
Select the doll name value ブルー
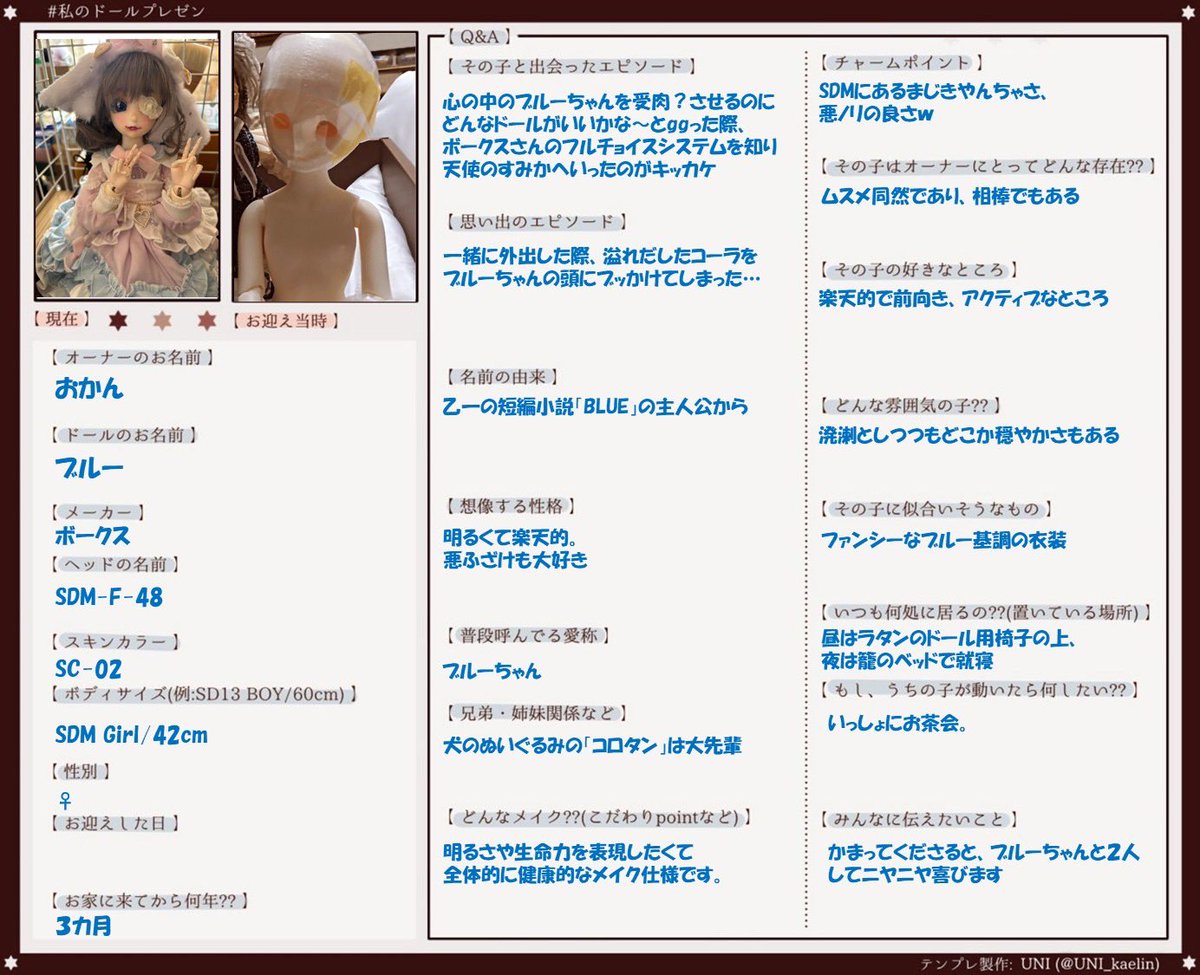click(90, 469)
